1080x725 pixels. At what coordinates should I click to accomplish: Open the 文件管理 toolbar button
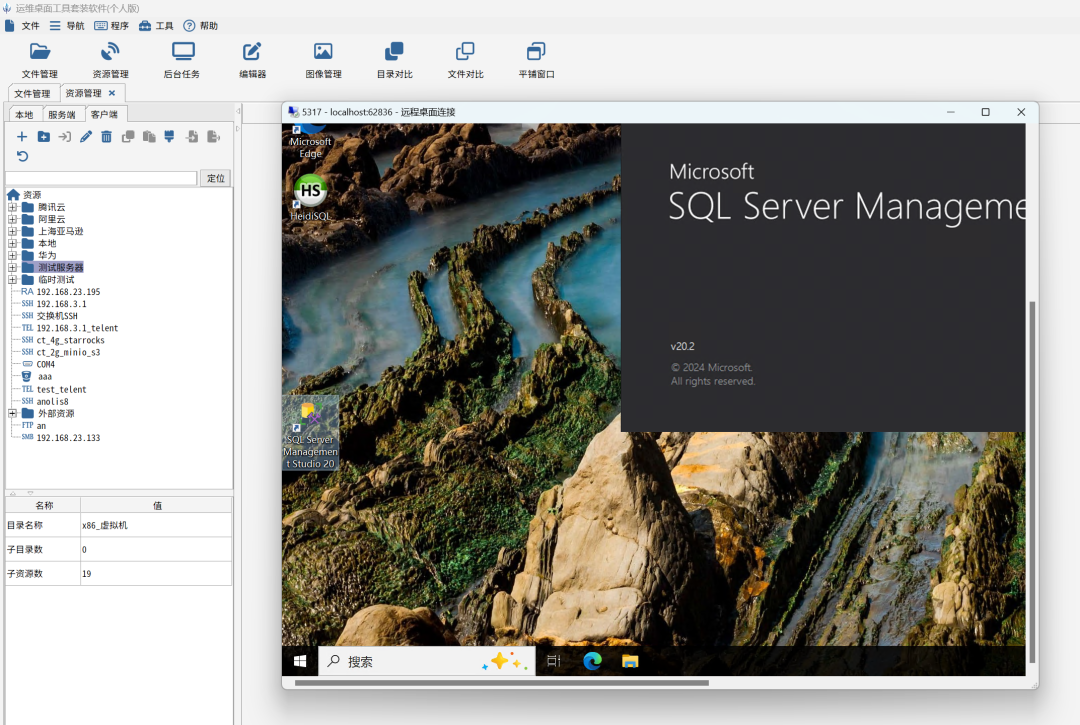click(39, 60)
